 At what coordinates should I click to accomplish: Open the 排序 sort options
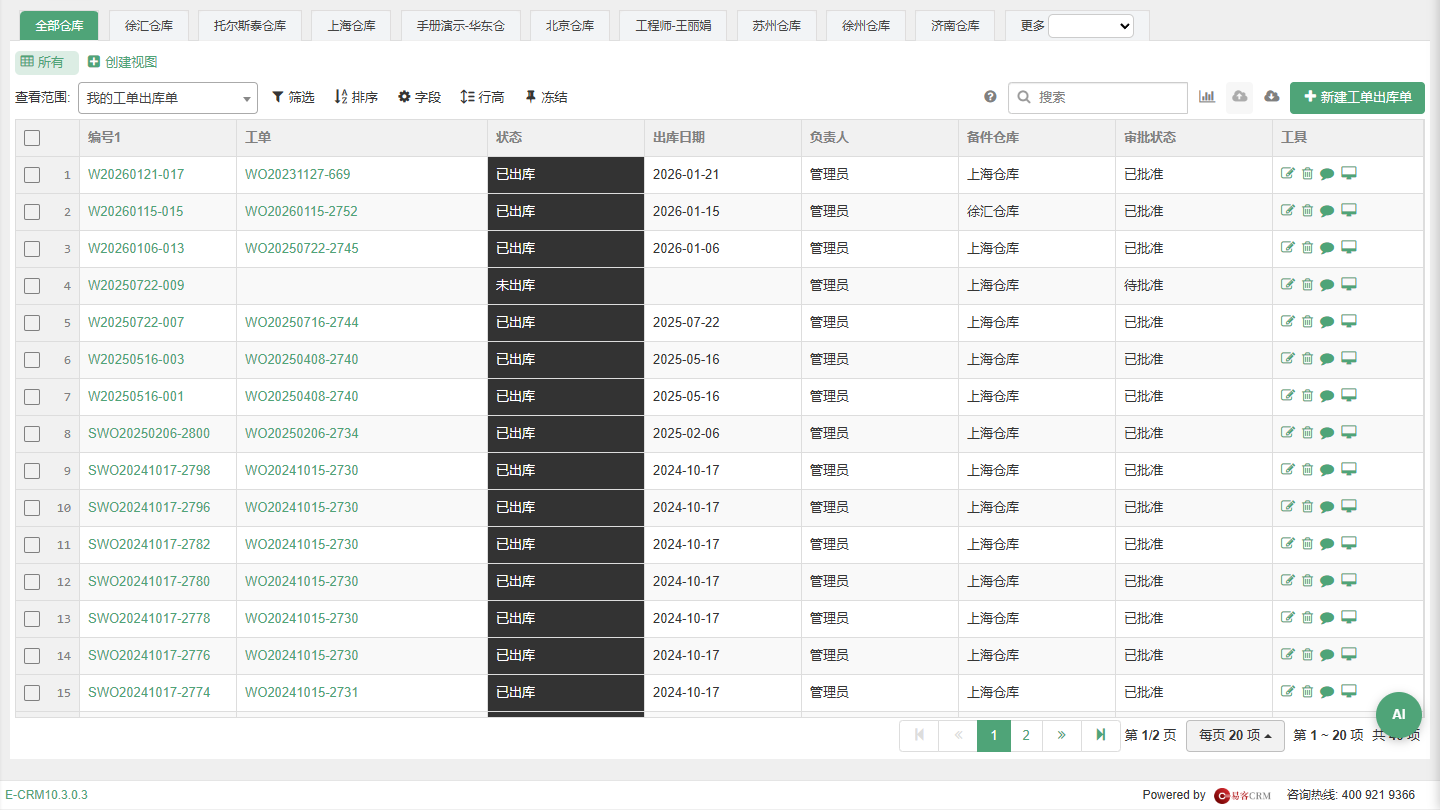tap(356, 97)
